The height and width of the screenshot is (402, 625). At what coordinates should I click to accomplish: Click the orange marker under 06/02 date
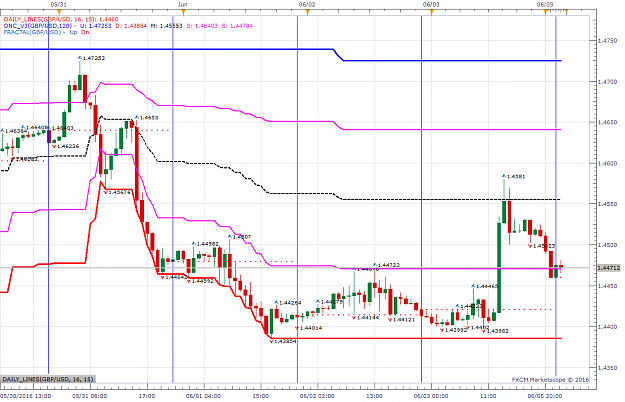pyautogui.click(x=307, y=12)
